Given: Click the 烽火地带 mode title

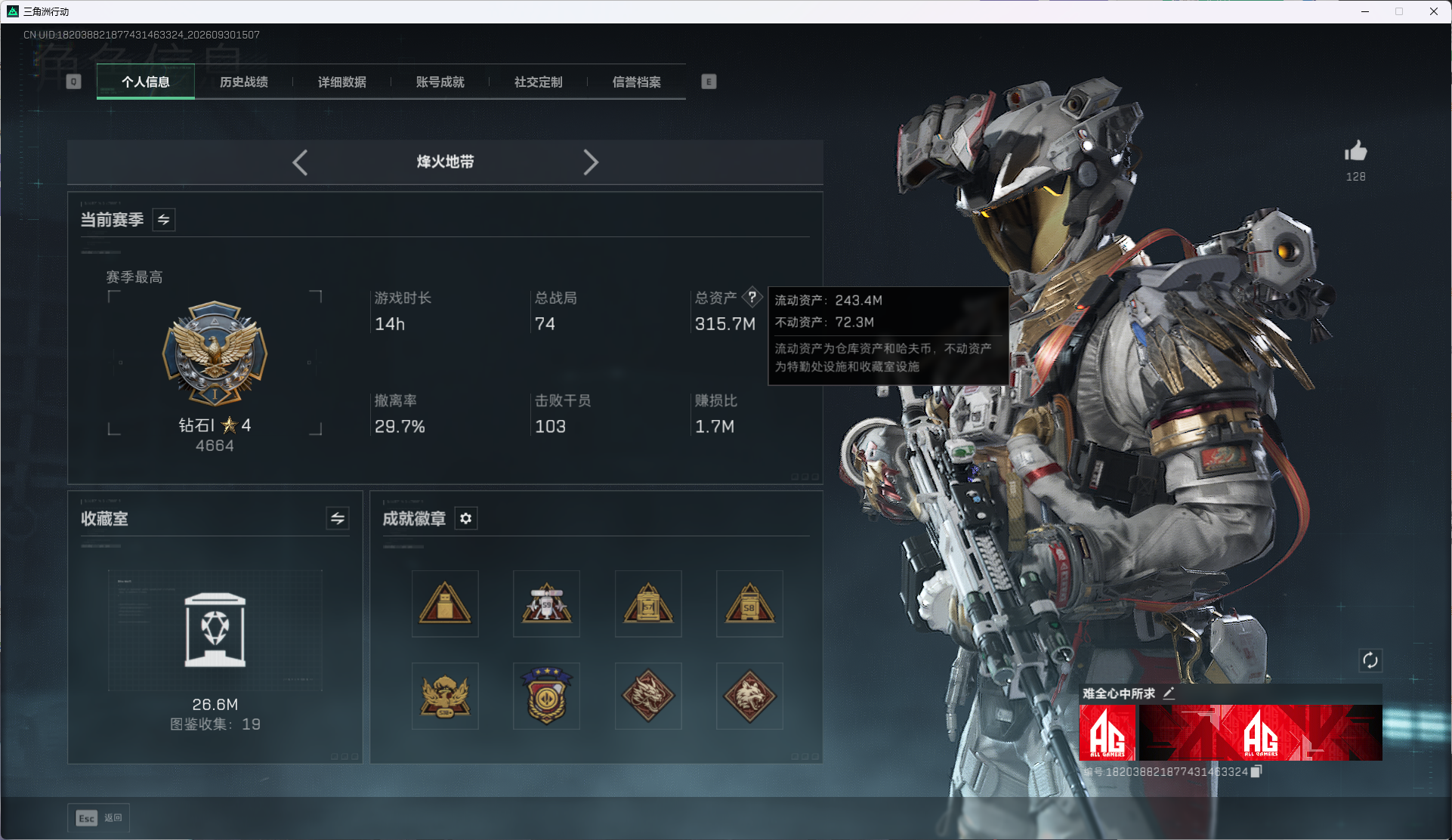Looking at the screenshot, I should [x=445, y=162].
